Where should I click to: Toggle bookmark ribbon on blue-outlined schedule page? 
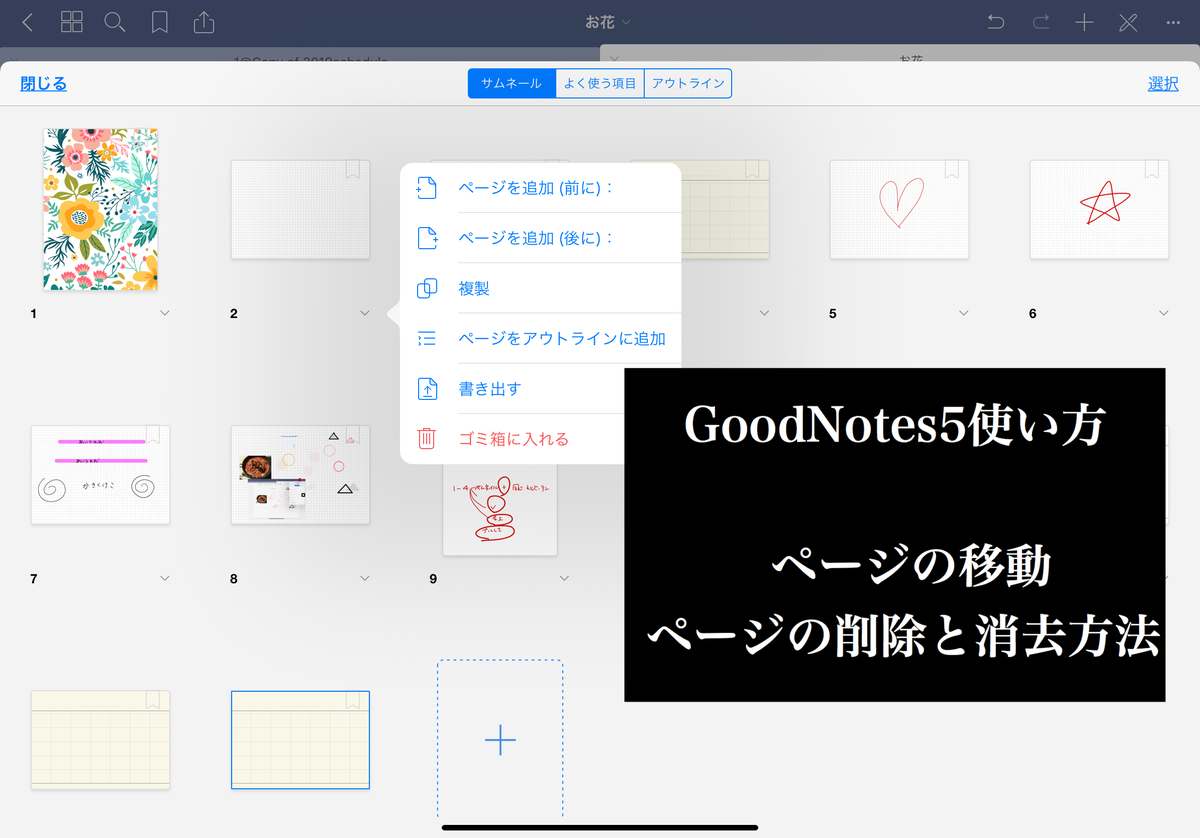(x=352, y=700)
